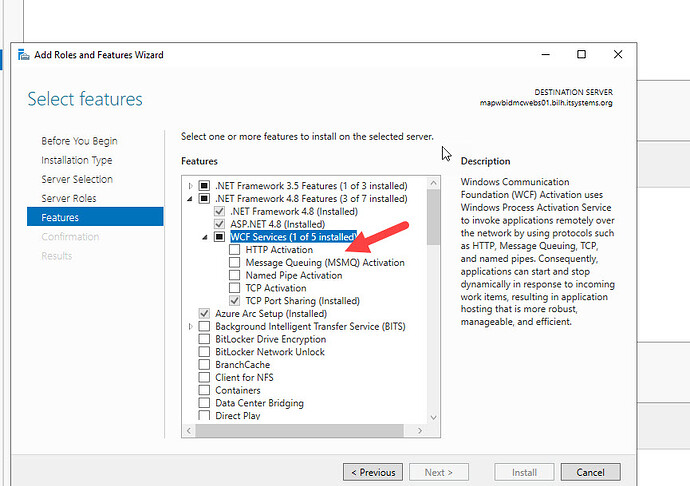The height and width of the screenshot is (486, 690).
Task: Collapse .NET Framework 4.8 Features node
Action: coord(190,199)
